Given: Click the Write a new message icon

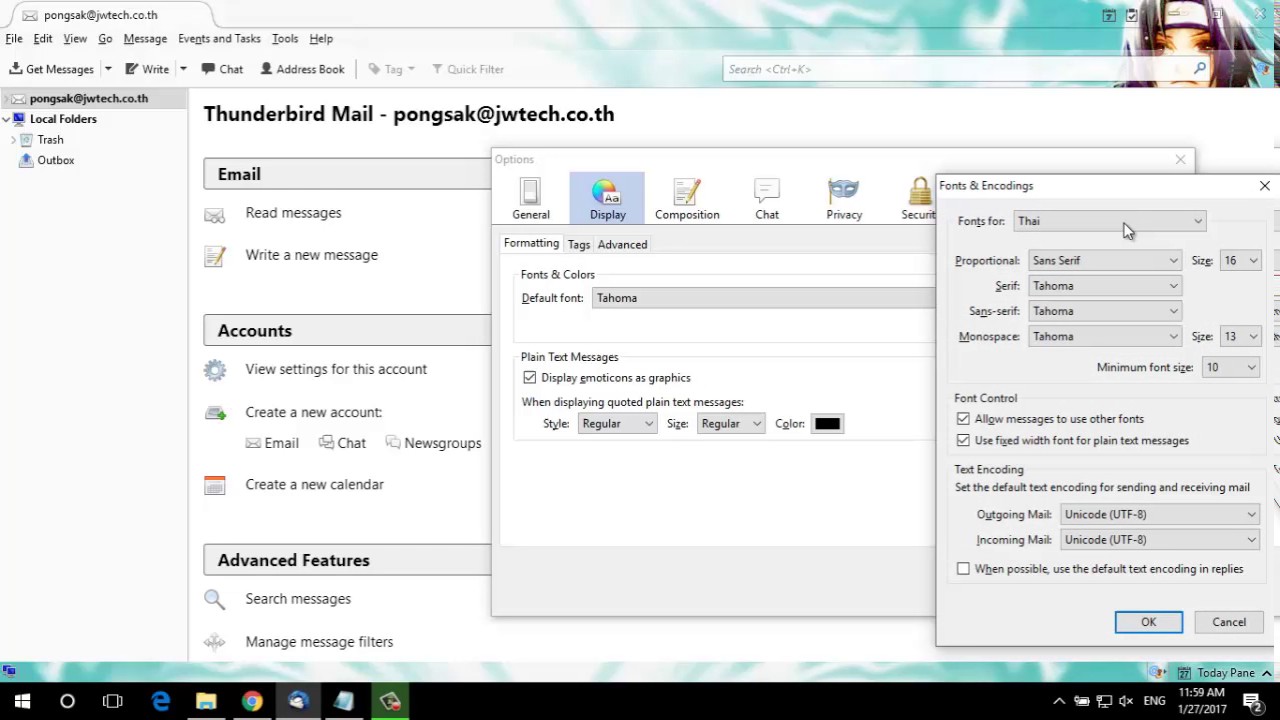Looking at the screenshot, I should [214, 256].
